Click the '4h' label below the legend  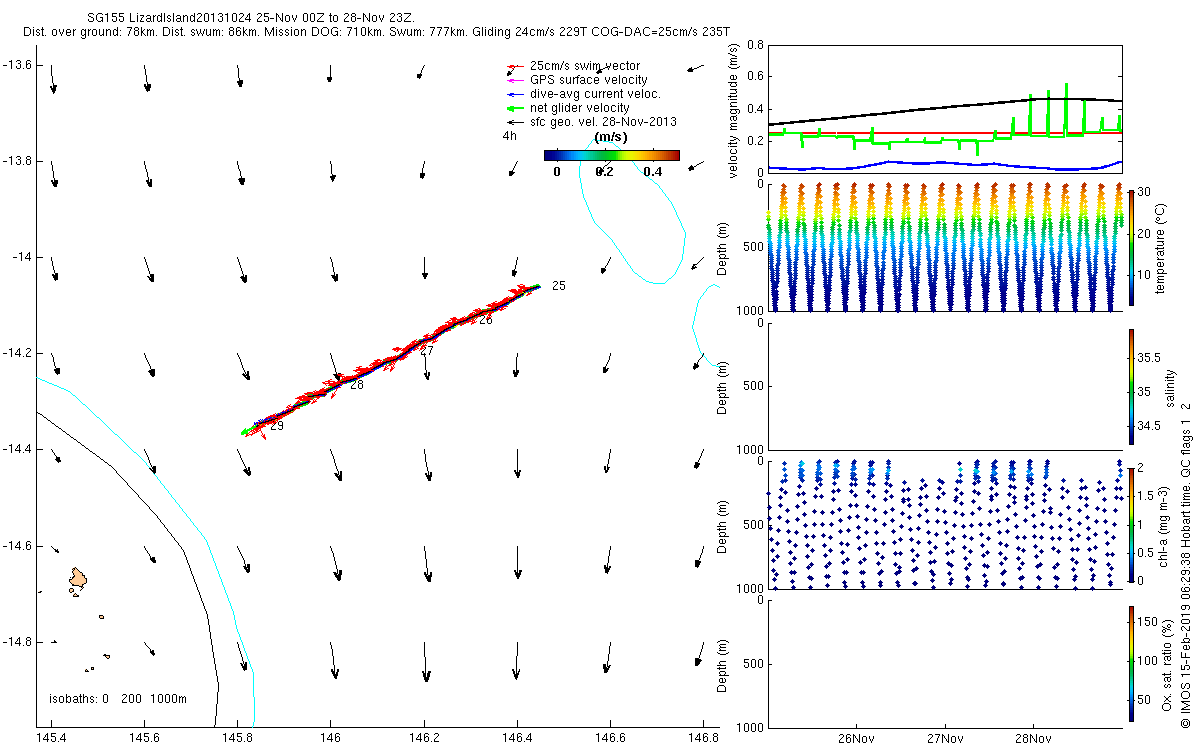coord(509,136)
